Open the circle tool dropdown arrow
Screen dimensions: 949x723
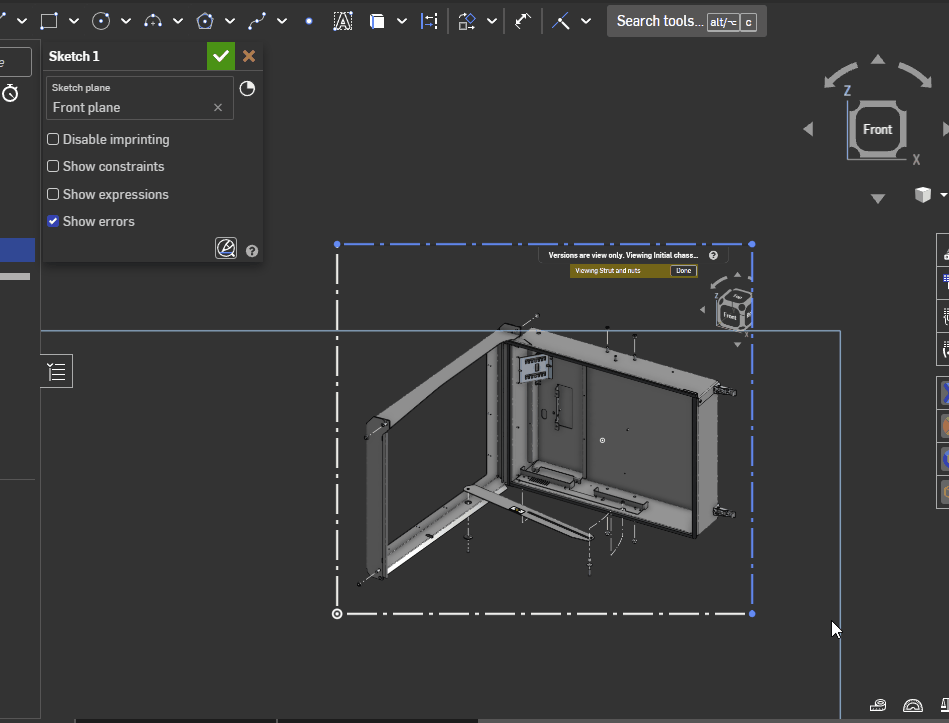pos(126,21)
